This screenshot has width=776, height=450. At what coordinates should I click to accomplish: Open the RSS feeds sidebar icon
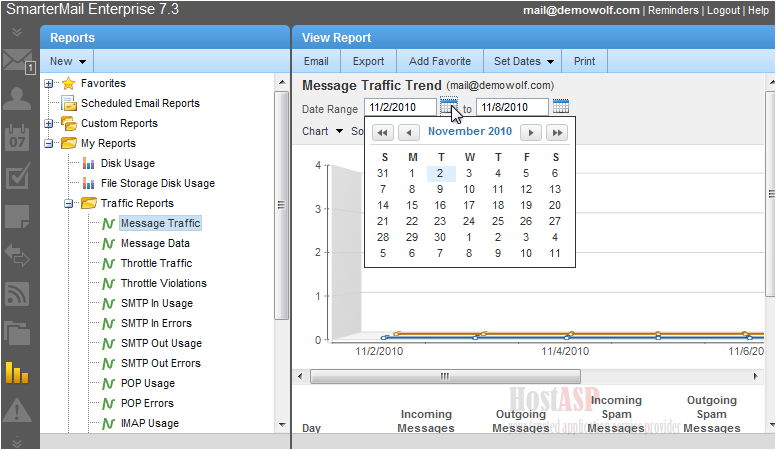17,294
